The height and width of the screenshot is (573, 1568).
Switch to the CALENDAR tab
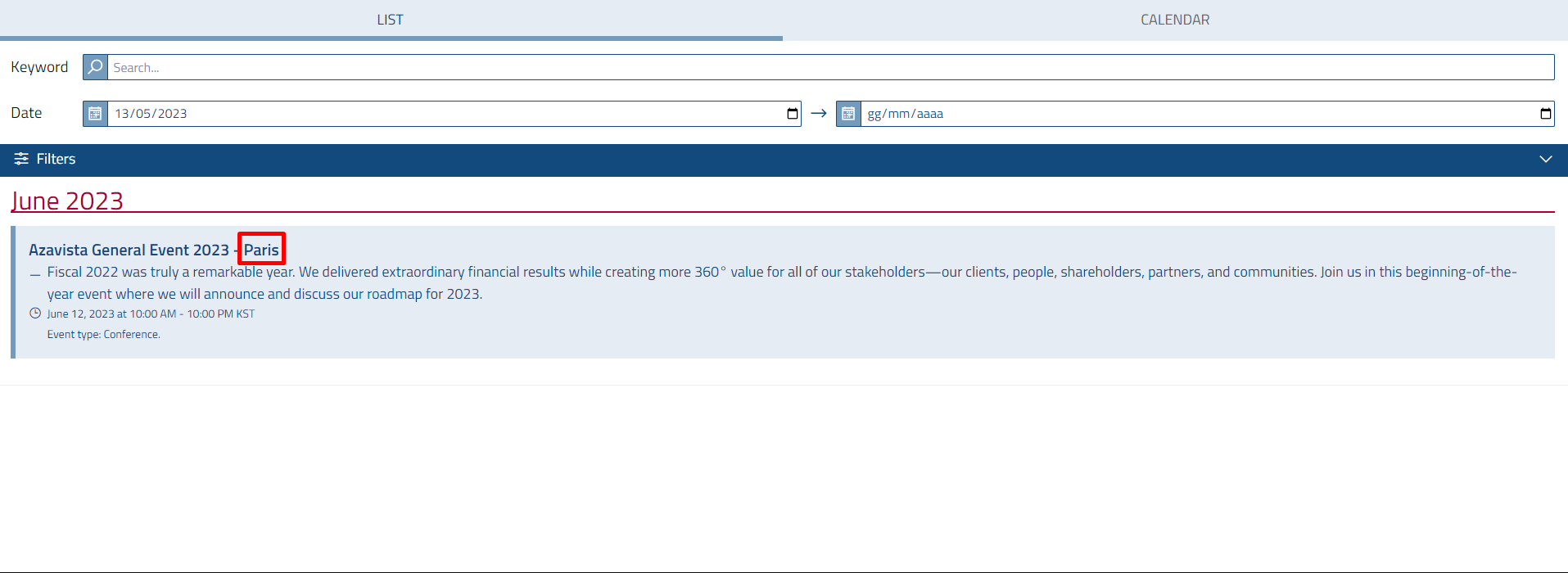tap(1175, 20)
